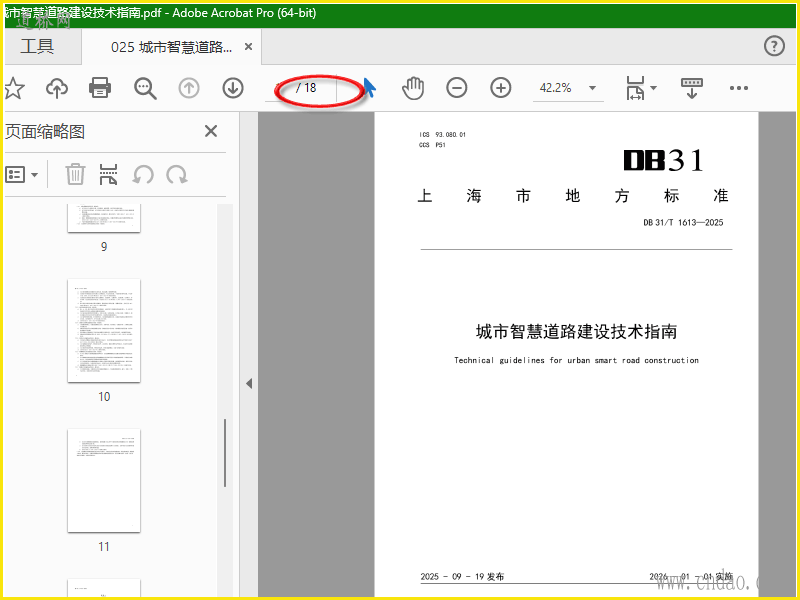Delete selected pages with trash icon
Viewport: 800px width, 600px height.
[75, 174]
